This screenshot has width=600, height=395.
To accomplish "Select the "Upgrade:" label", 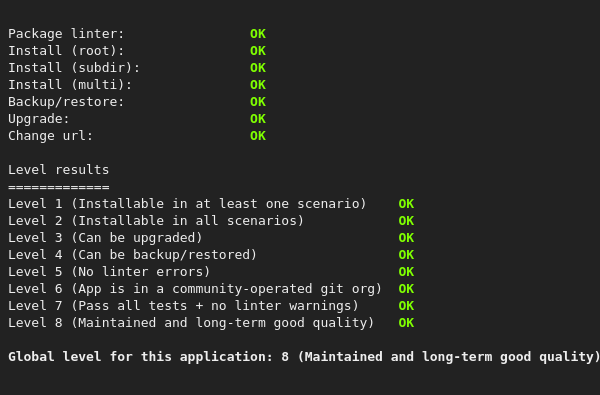I will click(x=39, y=119).
